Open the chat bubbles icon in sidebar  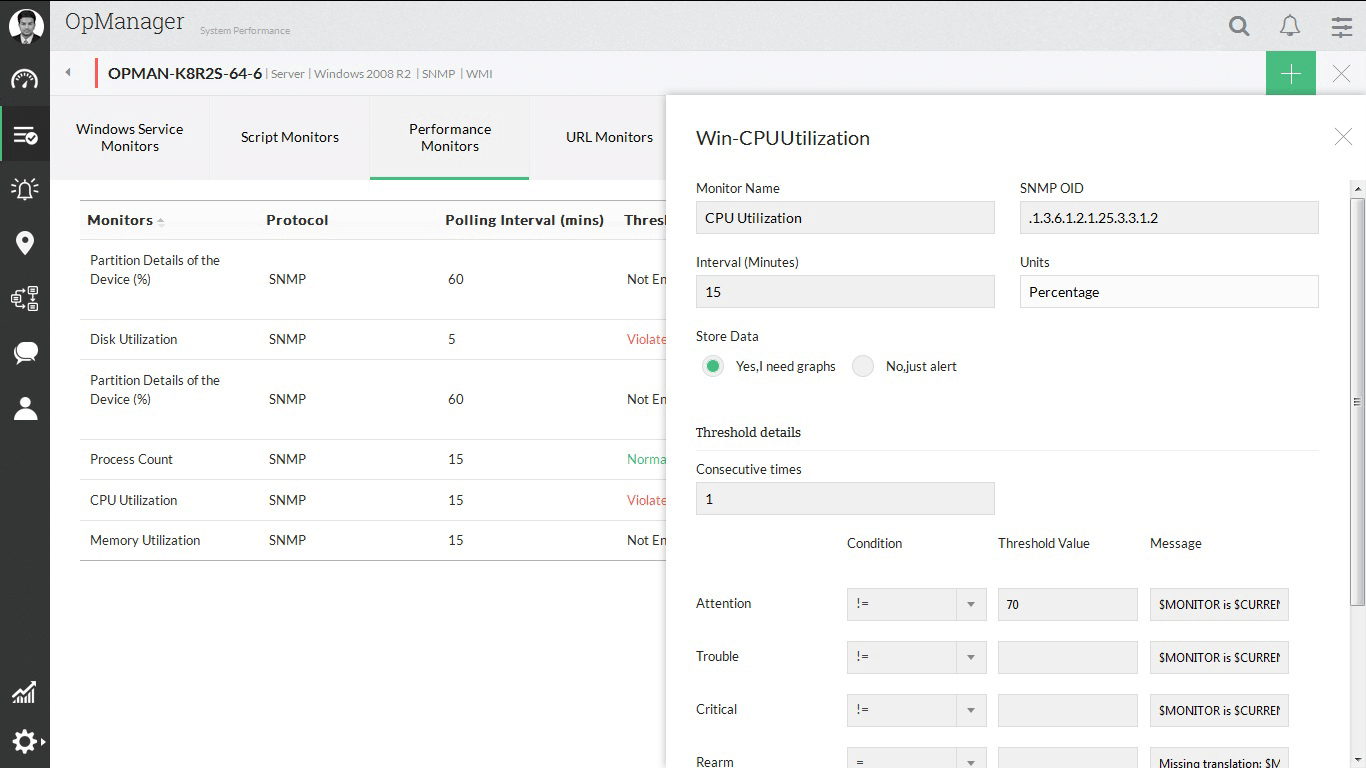click(x=25, y=353)
